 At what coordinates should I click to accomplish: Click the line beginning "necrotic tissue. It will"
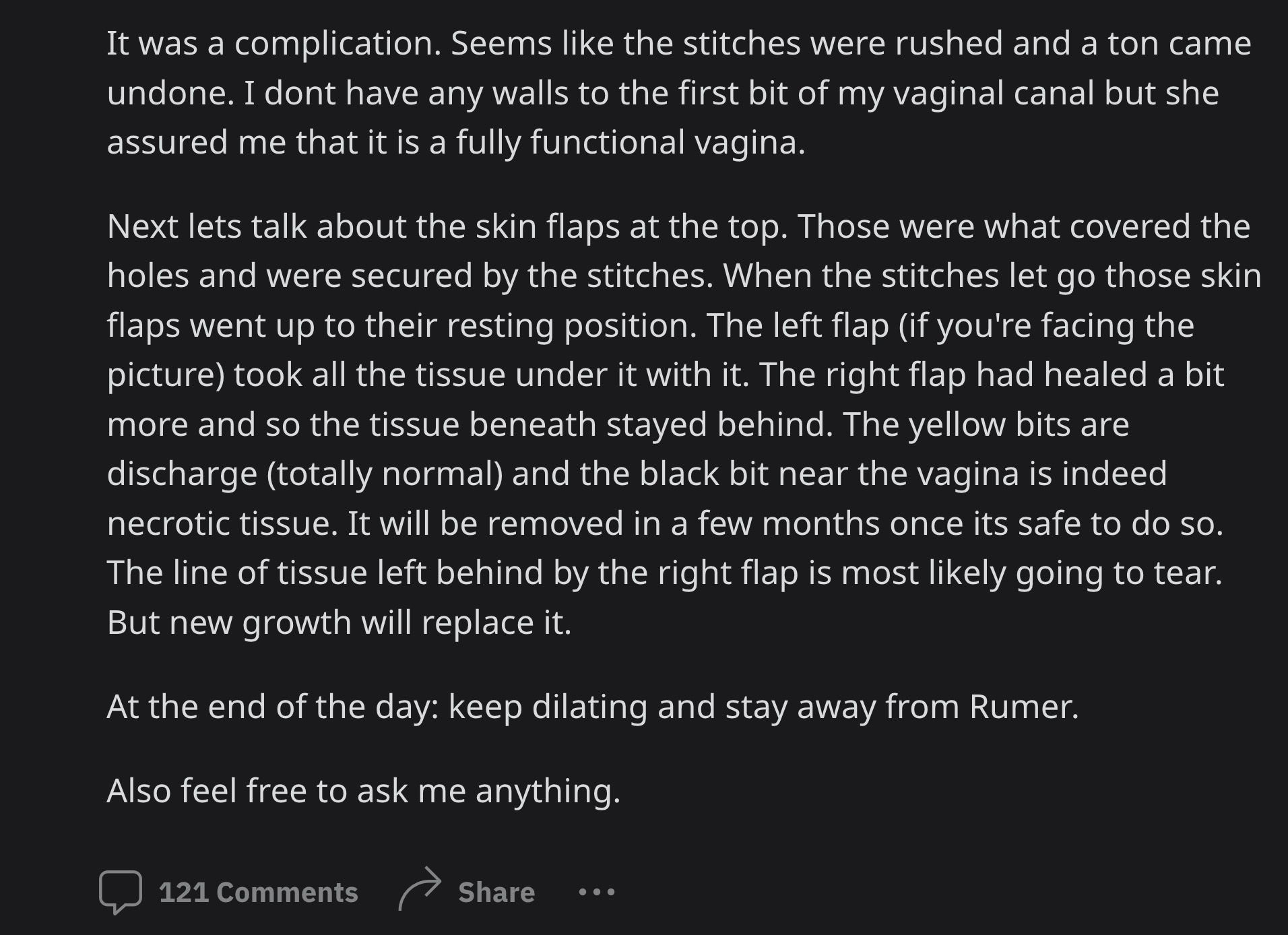(664, 523)
